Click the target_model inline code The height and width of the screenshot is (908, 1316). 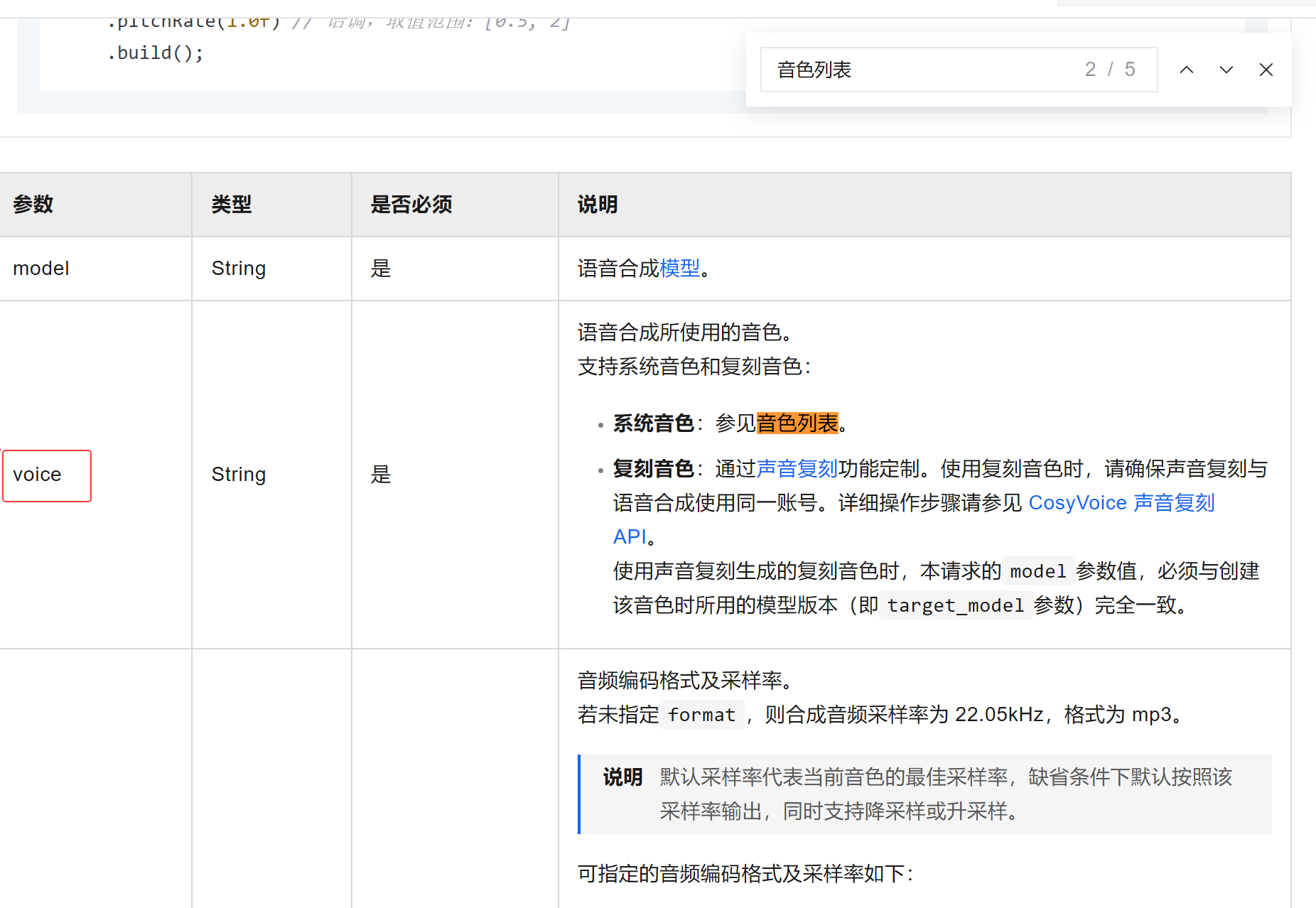[x=956, y=605]
